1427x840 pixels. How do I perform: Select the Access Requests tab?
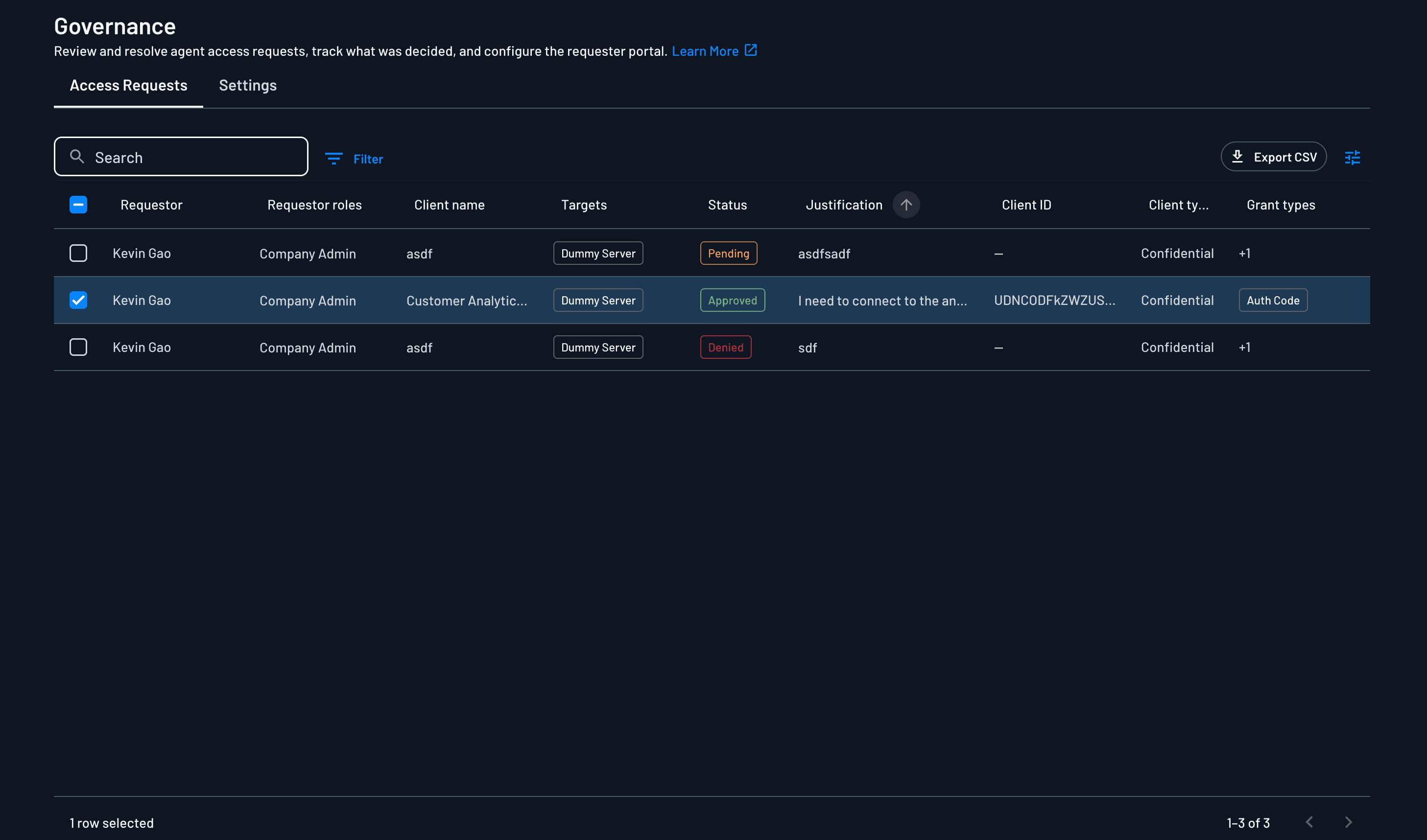point(128,86)
